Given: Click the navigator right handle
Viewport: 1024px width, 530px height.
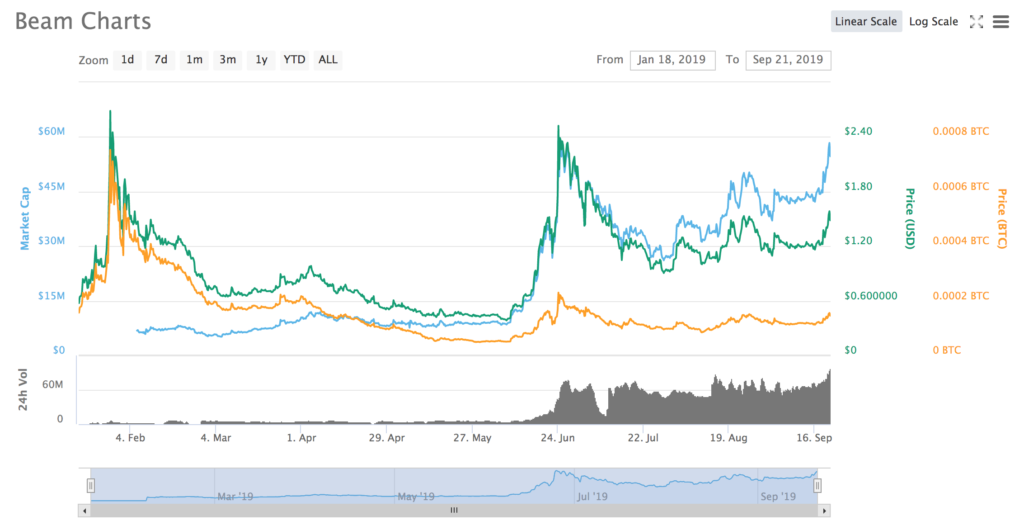Looking at the screenshot, I should [817, 485].
